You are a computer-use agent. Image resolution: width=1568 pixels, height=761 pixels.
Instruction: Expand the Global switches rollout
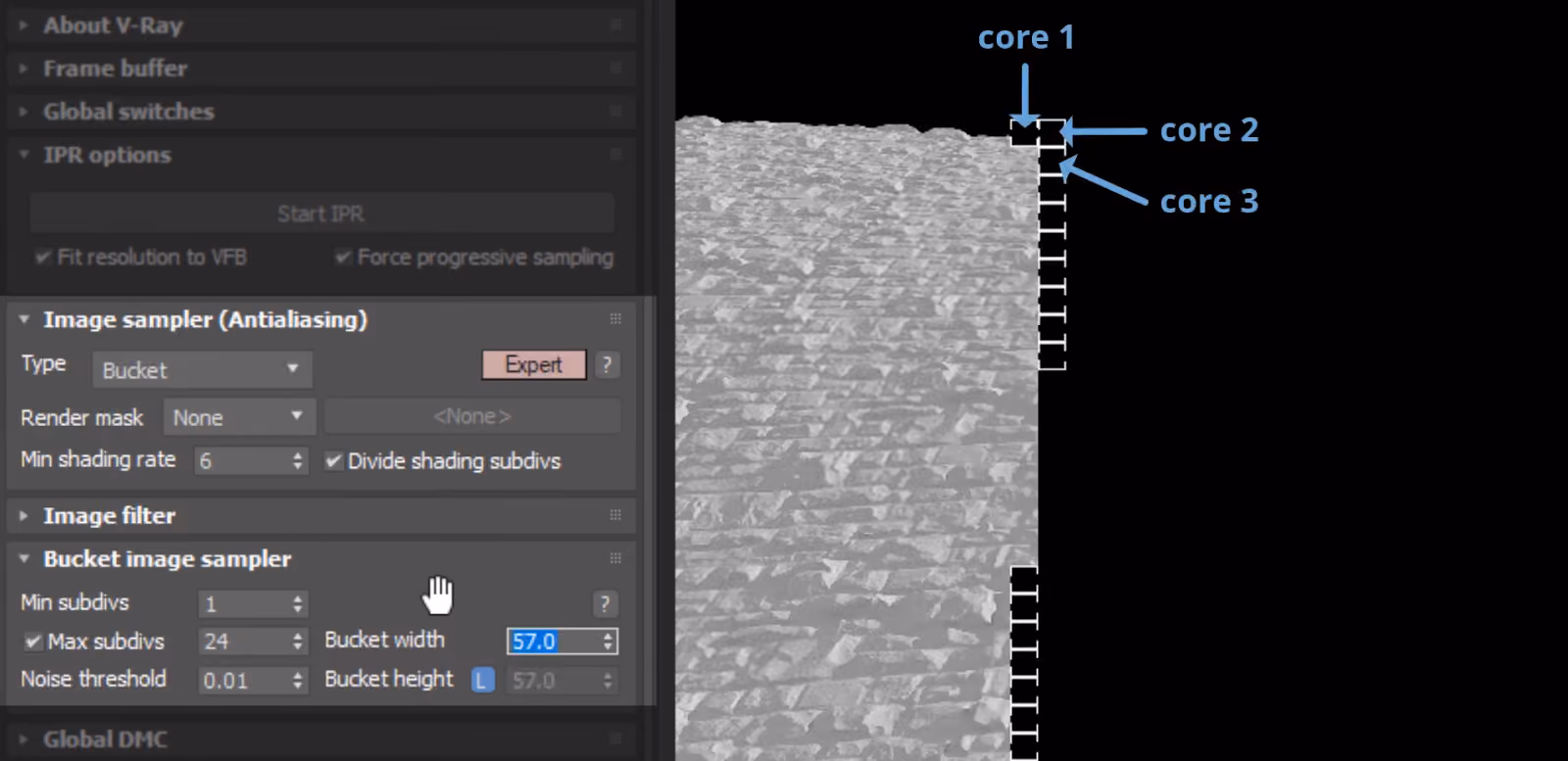tap(24, 112)
